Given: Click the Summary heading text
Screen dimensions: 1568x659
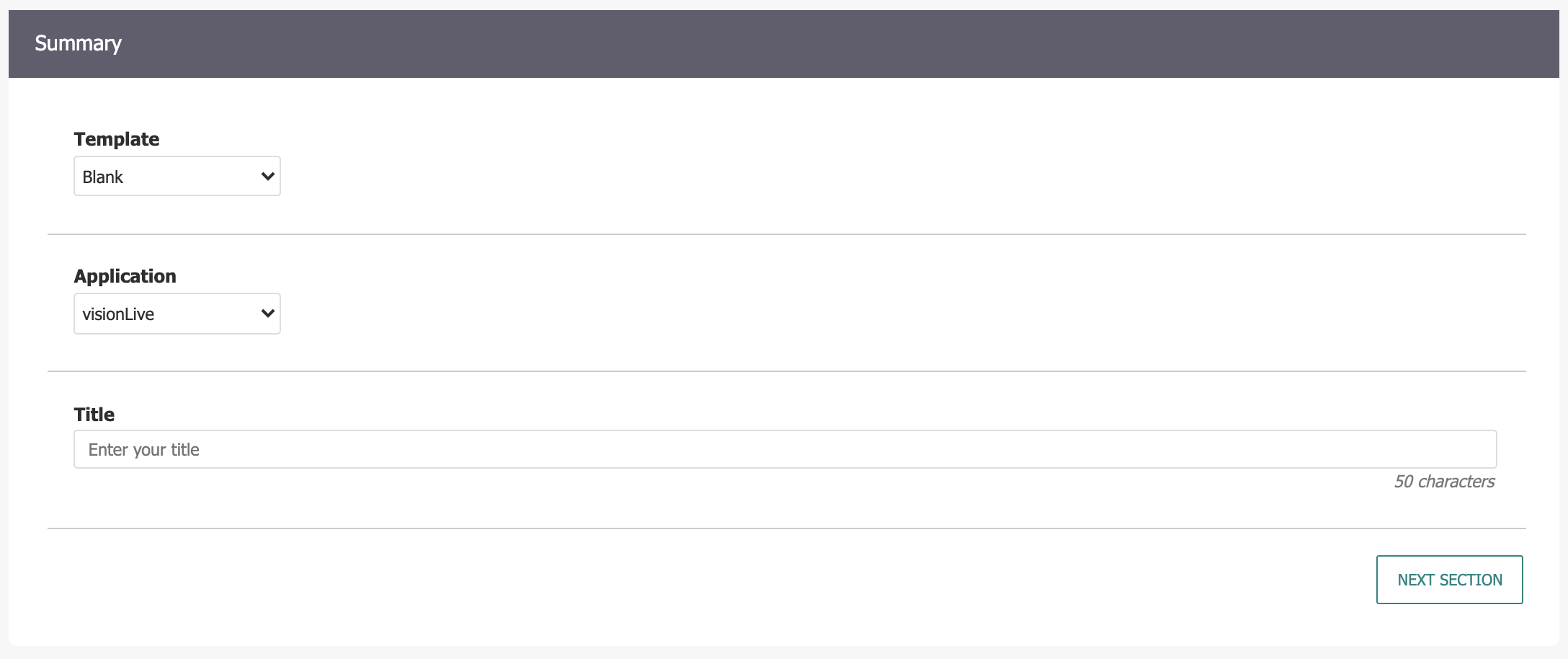Looking at the screenshot, I should click(79, 43).
